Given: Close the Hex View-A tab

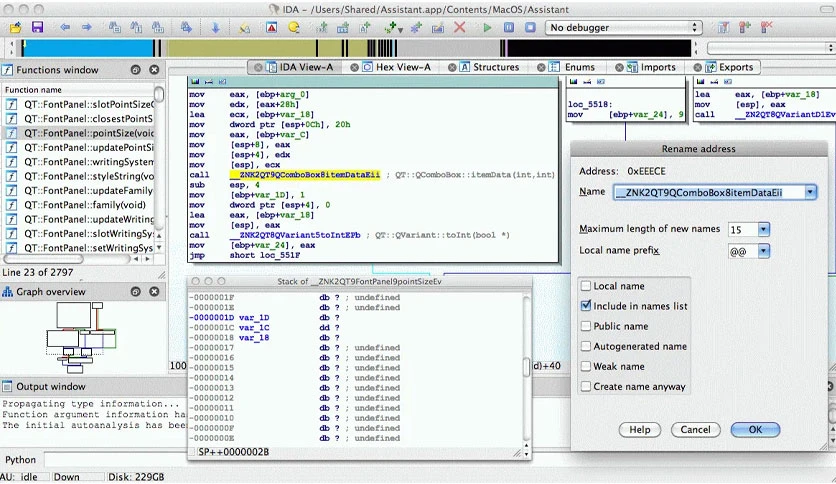Looking at the screenshot, I should (x=354, y=67).
